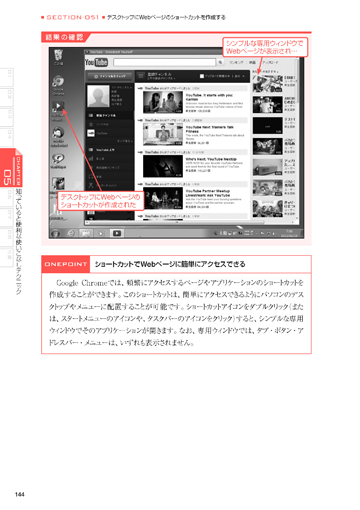Open Internet Explorer from the taskbar
Image resolution: width=360 pixels, height=510 pixels.
pos(71,233)
